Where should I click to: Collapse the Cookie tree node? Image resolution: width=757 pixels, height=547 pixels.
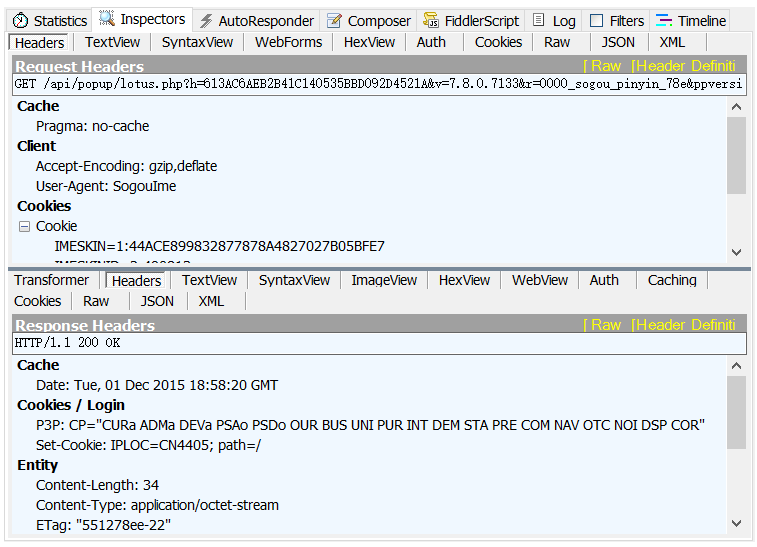pos(24,227)
